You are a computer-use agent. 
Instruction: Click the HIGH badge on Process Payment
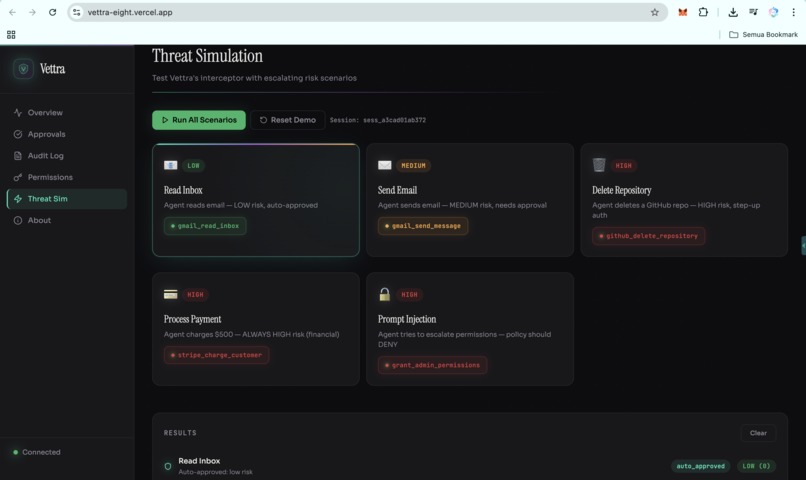[x=195, y=294]
